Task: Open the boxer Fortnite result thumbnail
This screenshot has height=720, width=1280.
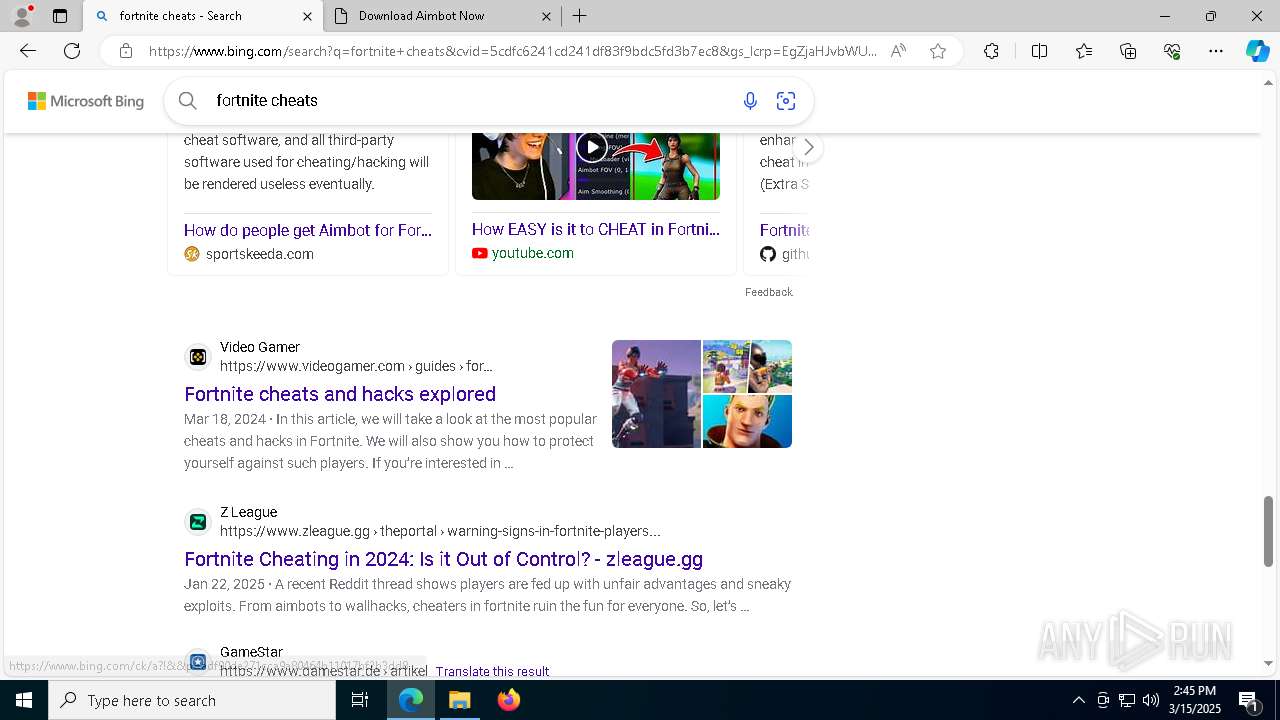Action: pyautogui.click(x=656, y=394)
